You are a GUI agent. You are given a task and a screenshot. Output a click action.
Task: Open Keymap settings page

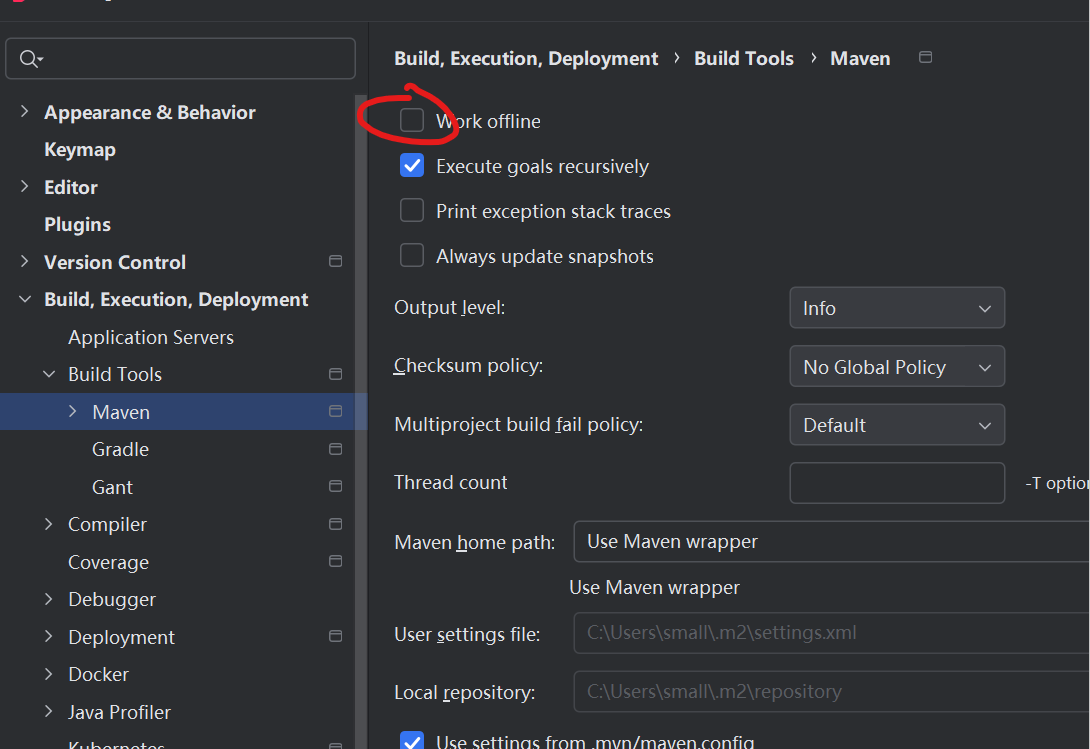[x=80, y=150]
